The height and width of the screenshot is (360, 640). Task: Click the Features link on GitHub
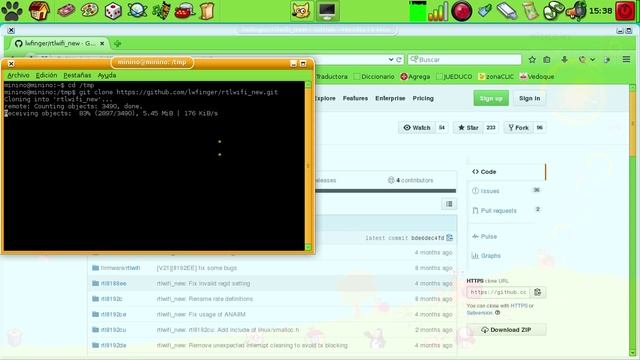click(355, 98)
